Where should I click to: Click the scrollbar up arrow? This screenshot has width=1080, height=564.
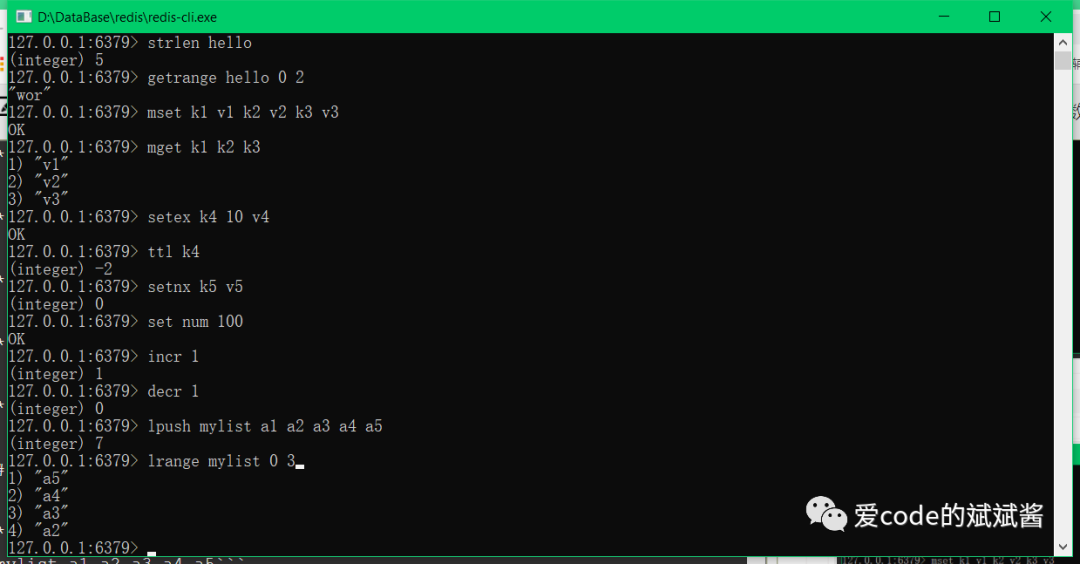(x=1062, y=42)
